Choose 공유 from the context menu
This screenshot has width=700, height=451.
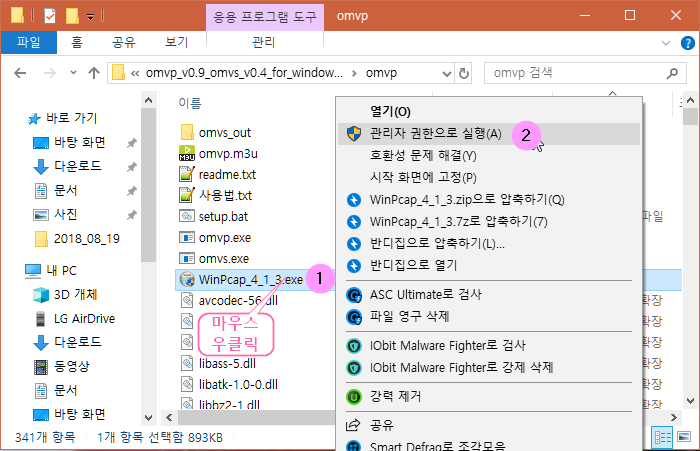coord(489,425)
